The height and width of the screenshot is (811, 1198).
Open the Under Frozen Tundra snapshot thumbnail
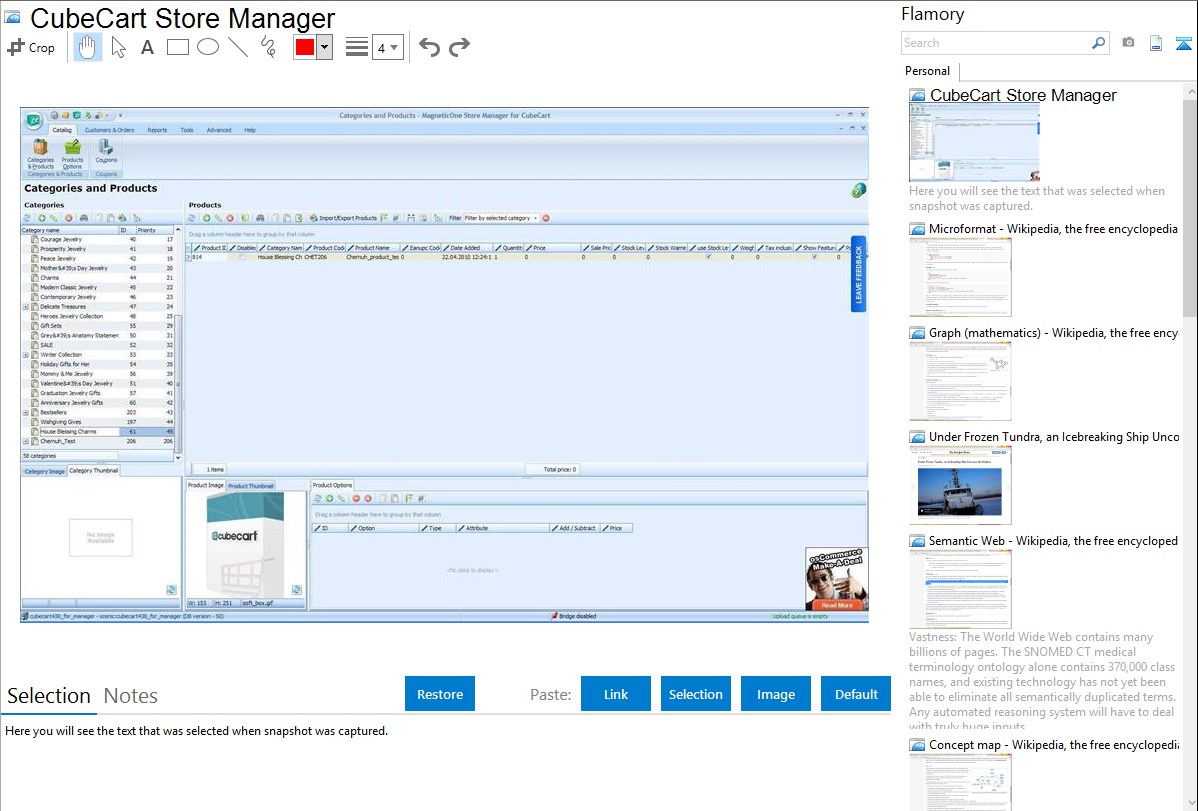tap(960, 485)
